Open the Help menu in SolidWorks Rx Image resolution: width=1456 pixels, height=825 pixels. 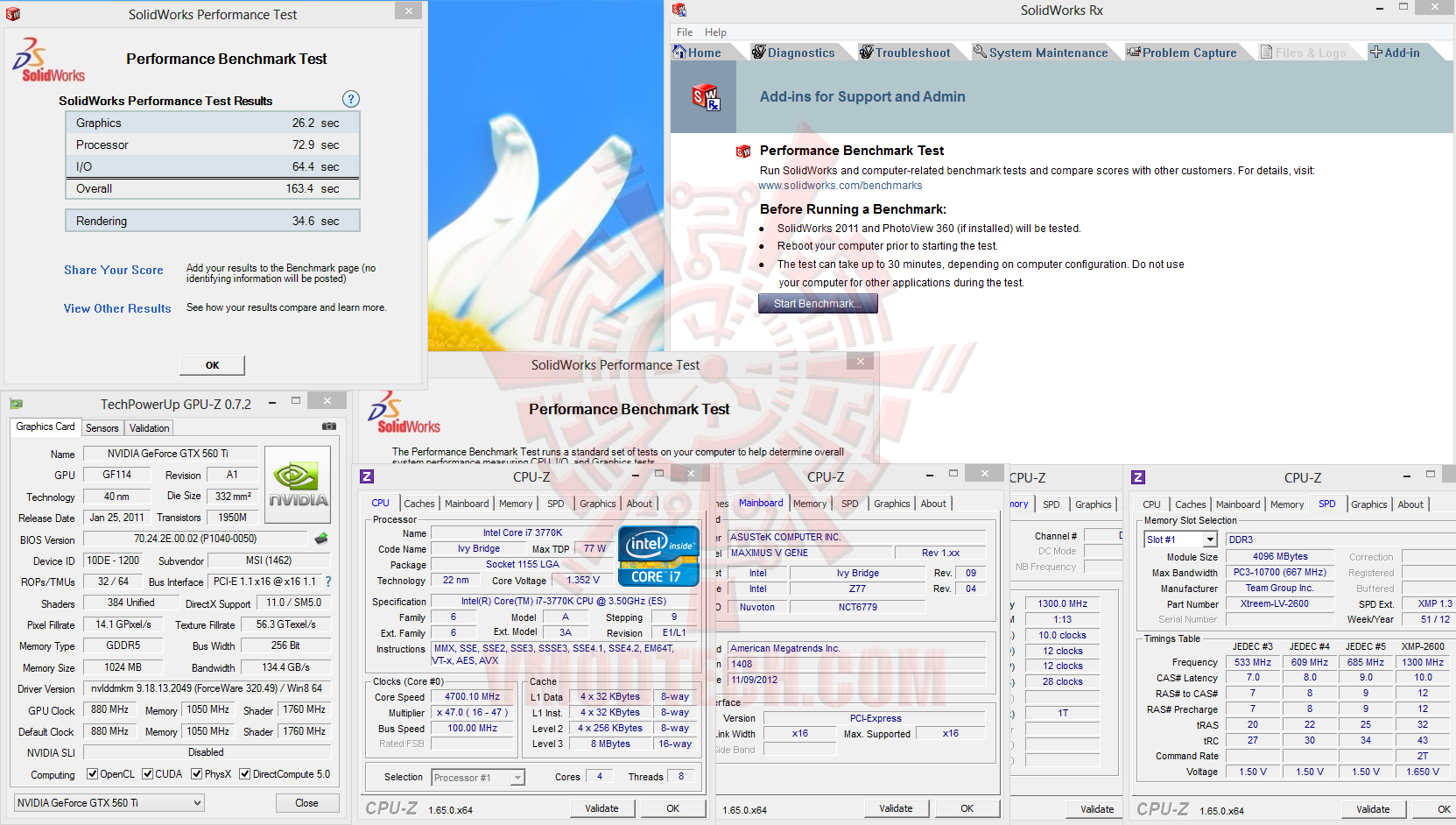click(715, 32)
